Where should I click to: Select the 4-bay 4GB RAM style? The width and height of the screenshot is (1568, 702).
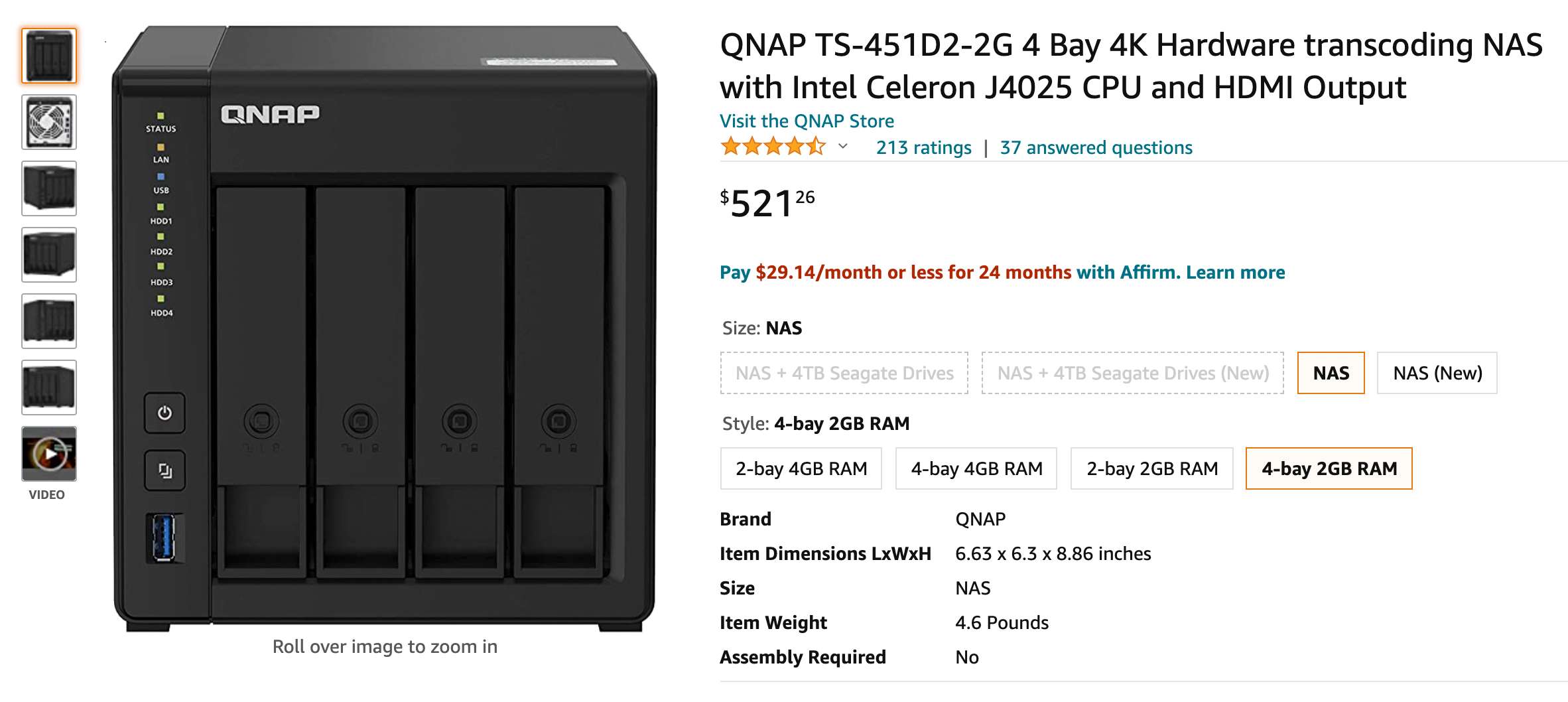(x=976, y=468)
